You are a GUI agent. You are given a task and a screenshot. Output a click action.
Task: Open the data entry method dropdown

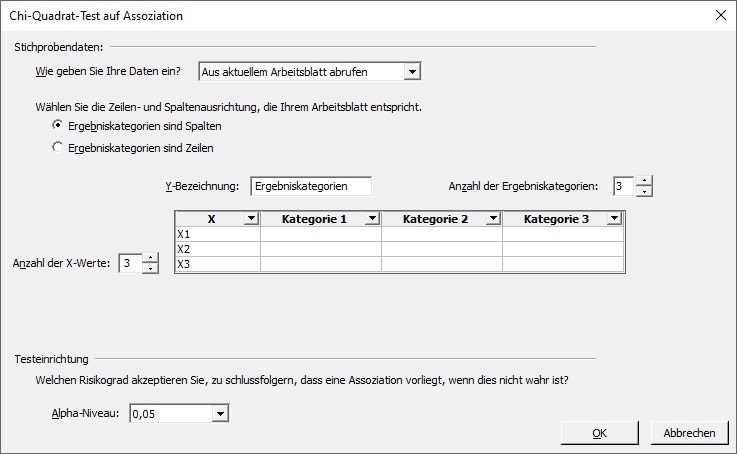[x=412, y=72]
